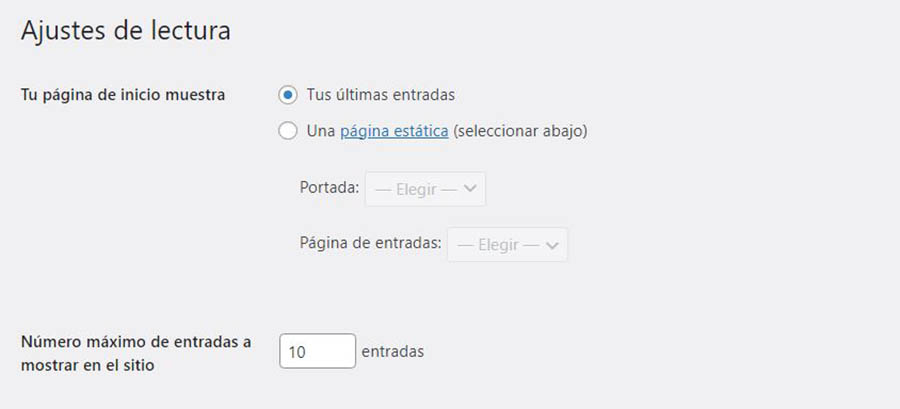Select the "Tus últimas entradas" radio button

tap(288, 95)
